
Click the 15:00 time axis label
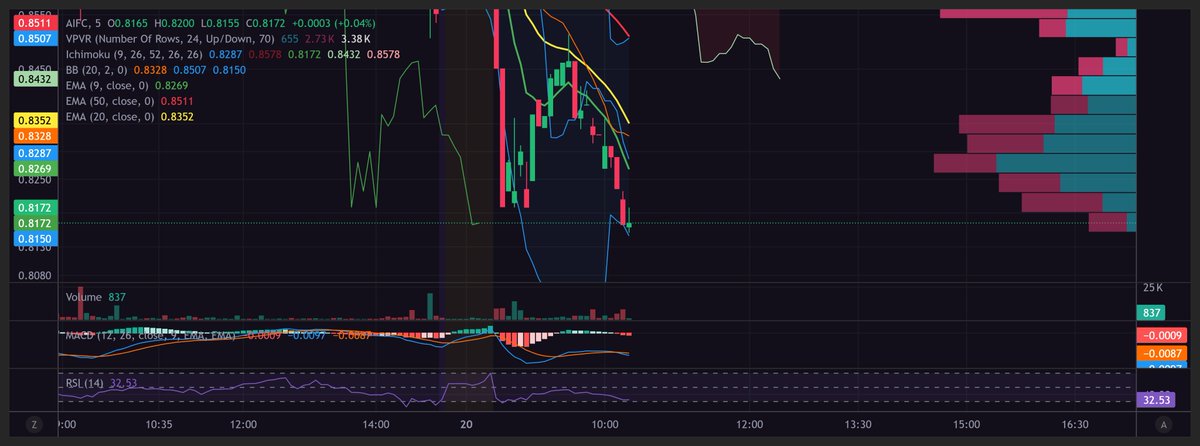(x=966, y=424)
